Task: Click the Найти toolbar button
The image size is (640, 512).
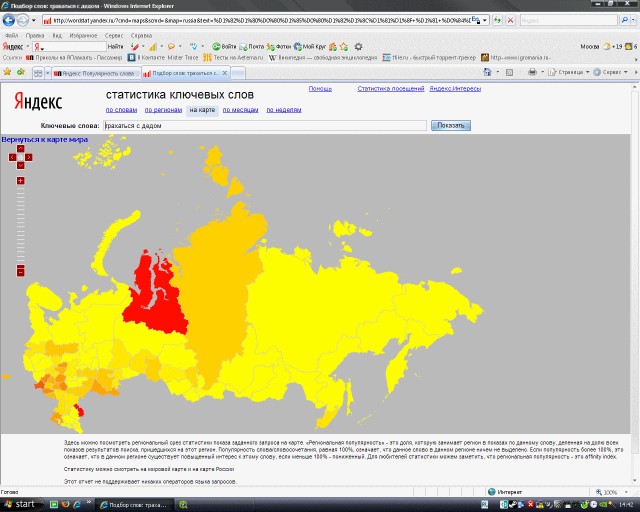Action: [116, 47]
